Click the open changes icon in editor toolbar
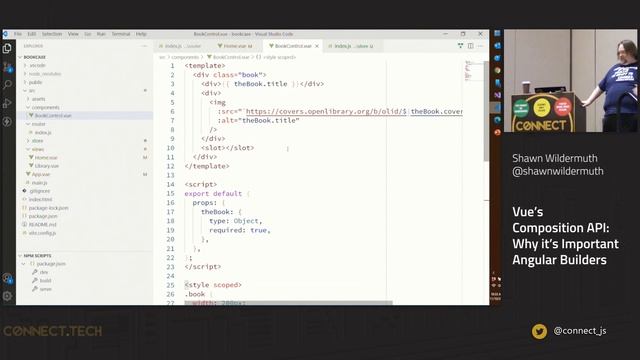640x360 pixels. [460, 46]
